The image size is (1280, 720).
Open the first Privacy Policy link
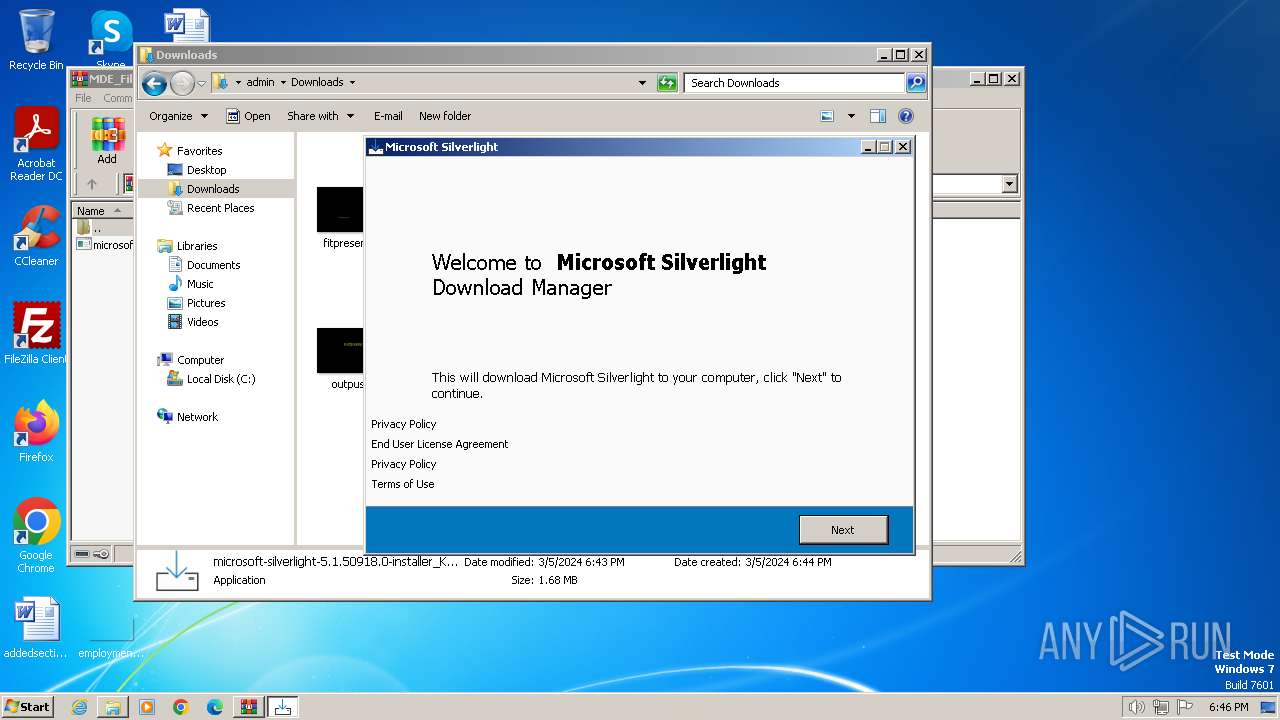click(x=404, y=424)
